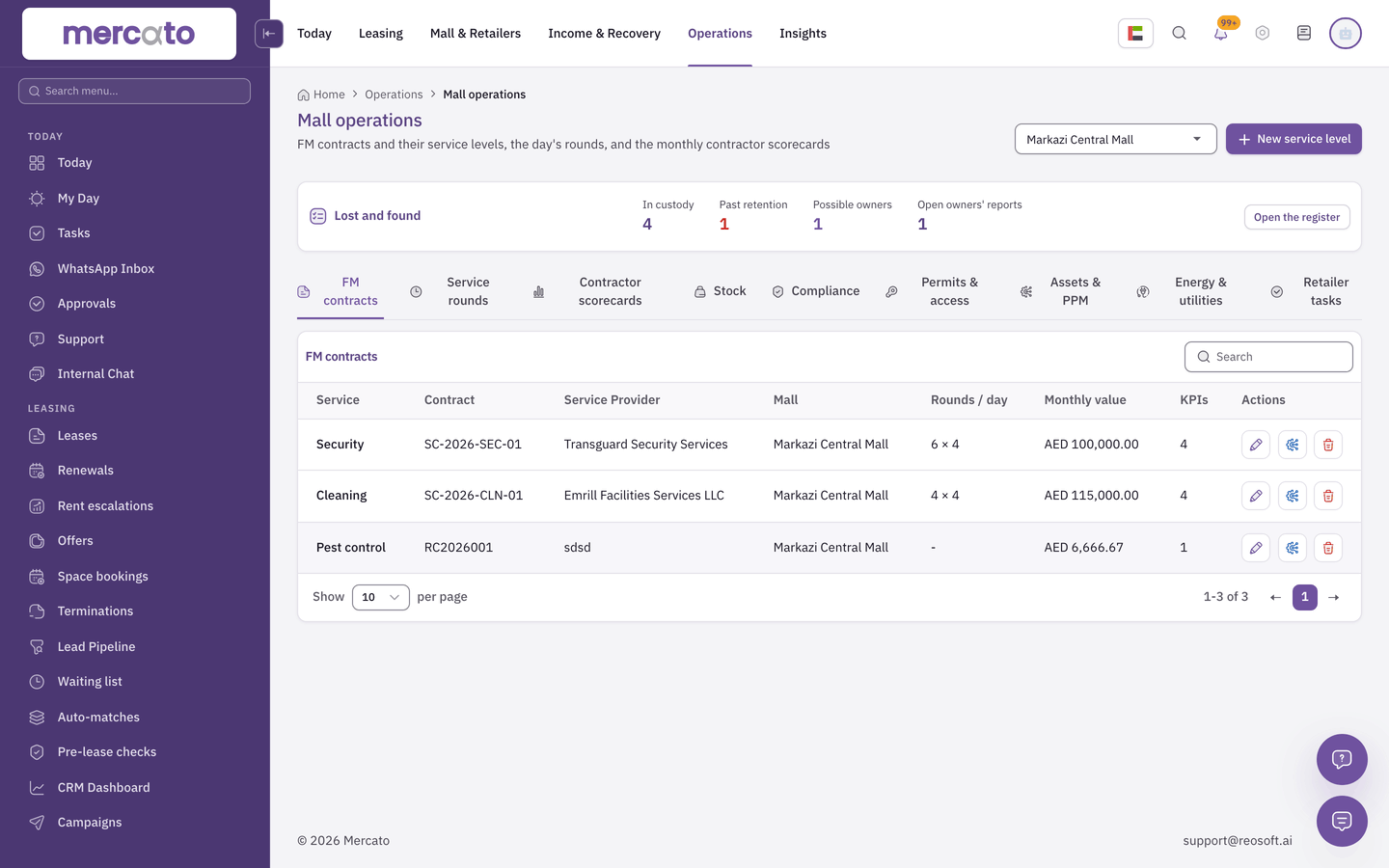Delete the Cleaning contract row
The height and width of the screenshot is (868, 1389).
click(x=1328, y=496)
